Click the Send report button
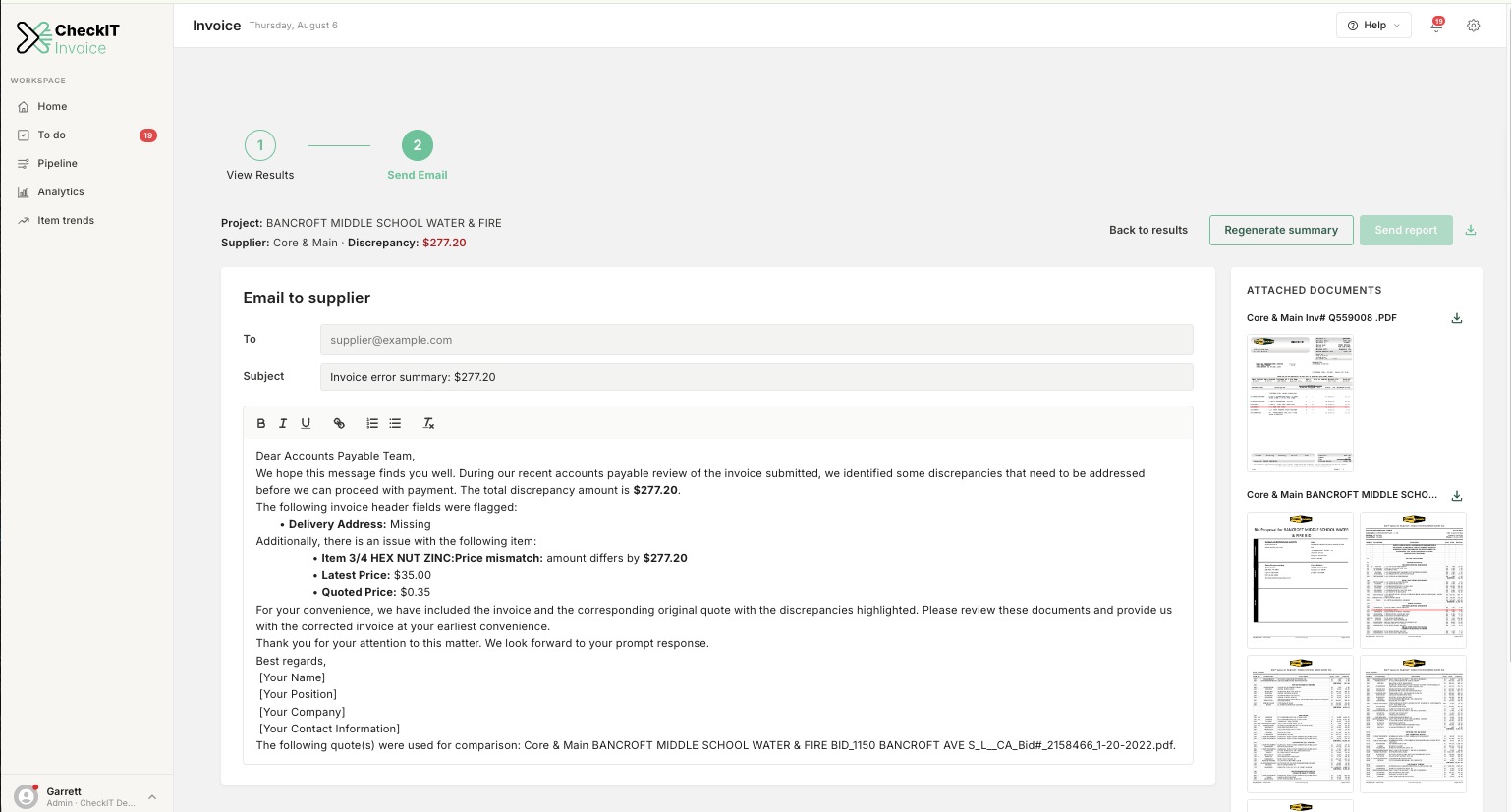 click(1406, 230)
